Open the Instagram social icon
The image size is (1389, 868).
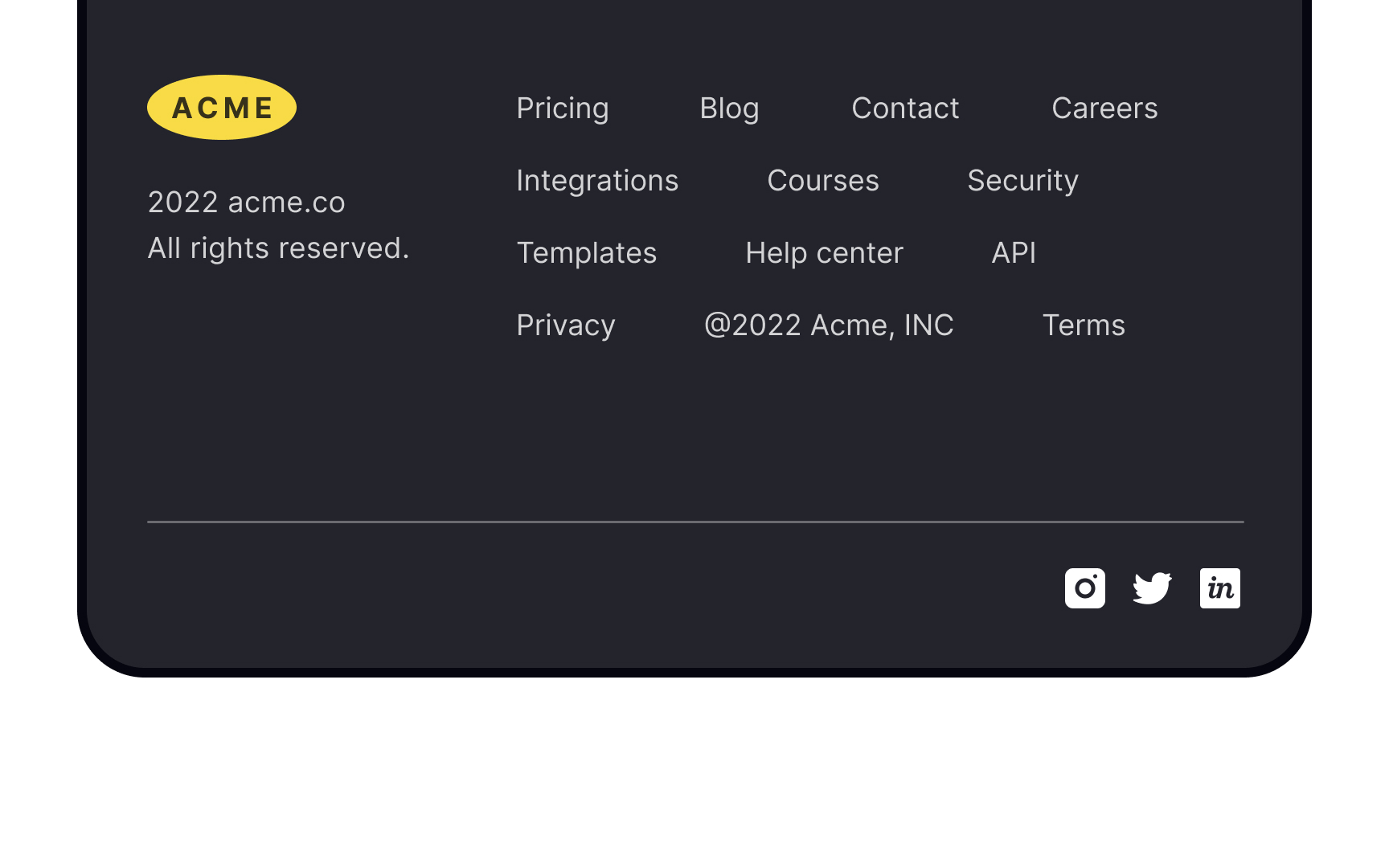1084,588
